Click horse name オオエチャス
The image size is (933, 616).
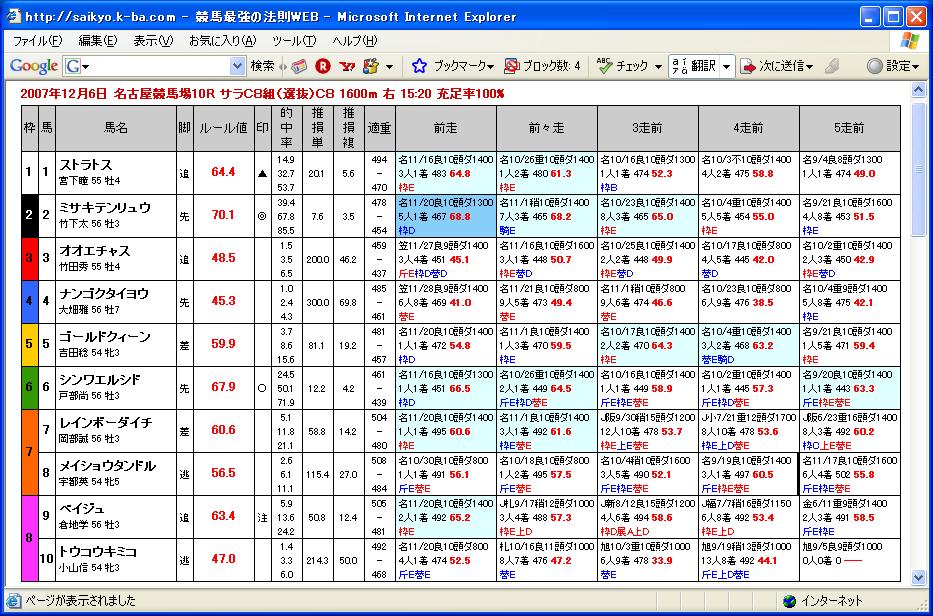[x=94, y=251]
